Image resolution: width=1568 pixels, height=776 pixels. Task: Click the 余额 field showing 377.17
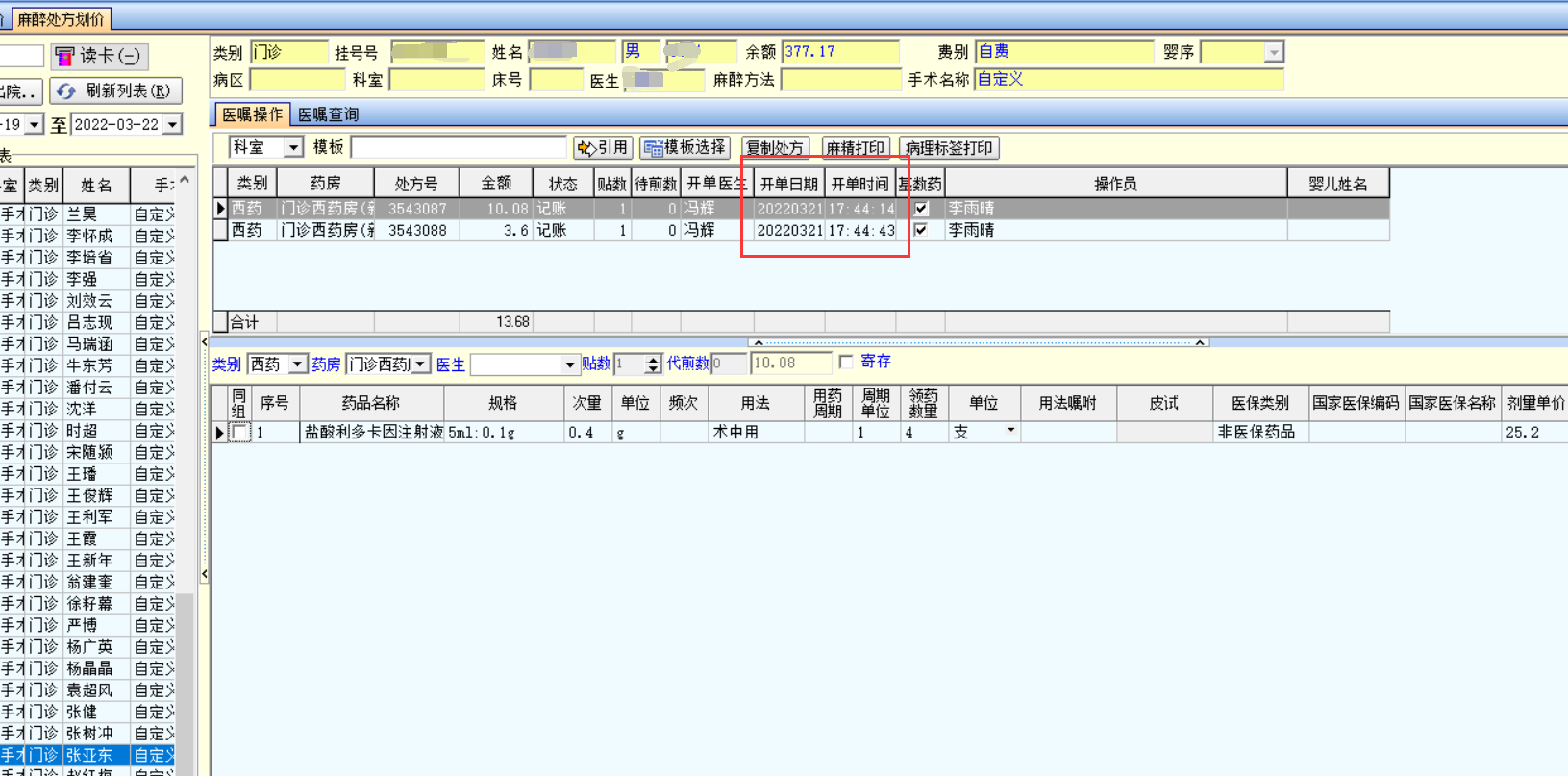coord(840,52)
